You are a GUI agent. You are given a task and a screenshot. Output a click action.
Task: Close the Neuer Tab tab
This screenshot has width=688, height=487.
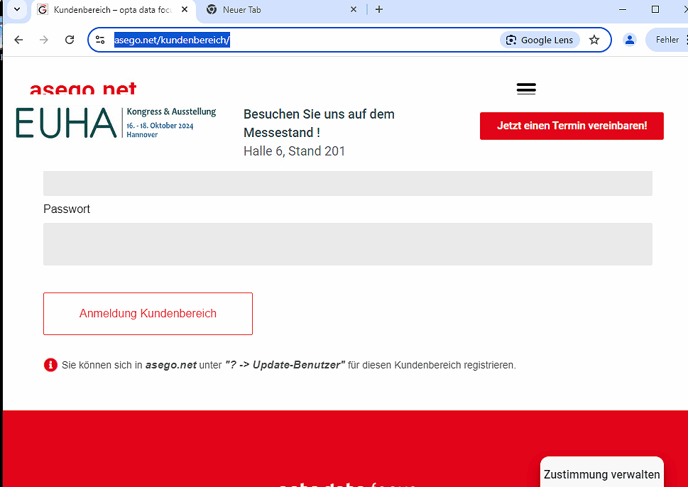tap(353, 9)
